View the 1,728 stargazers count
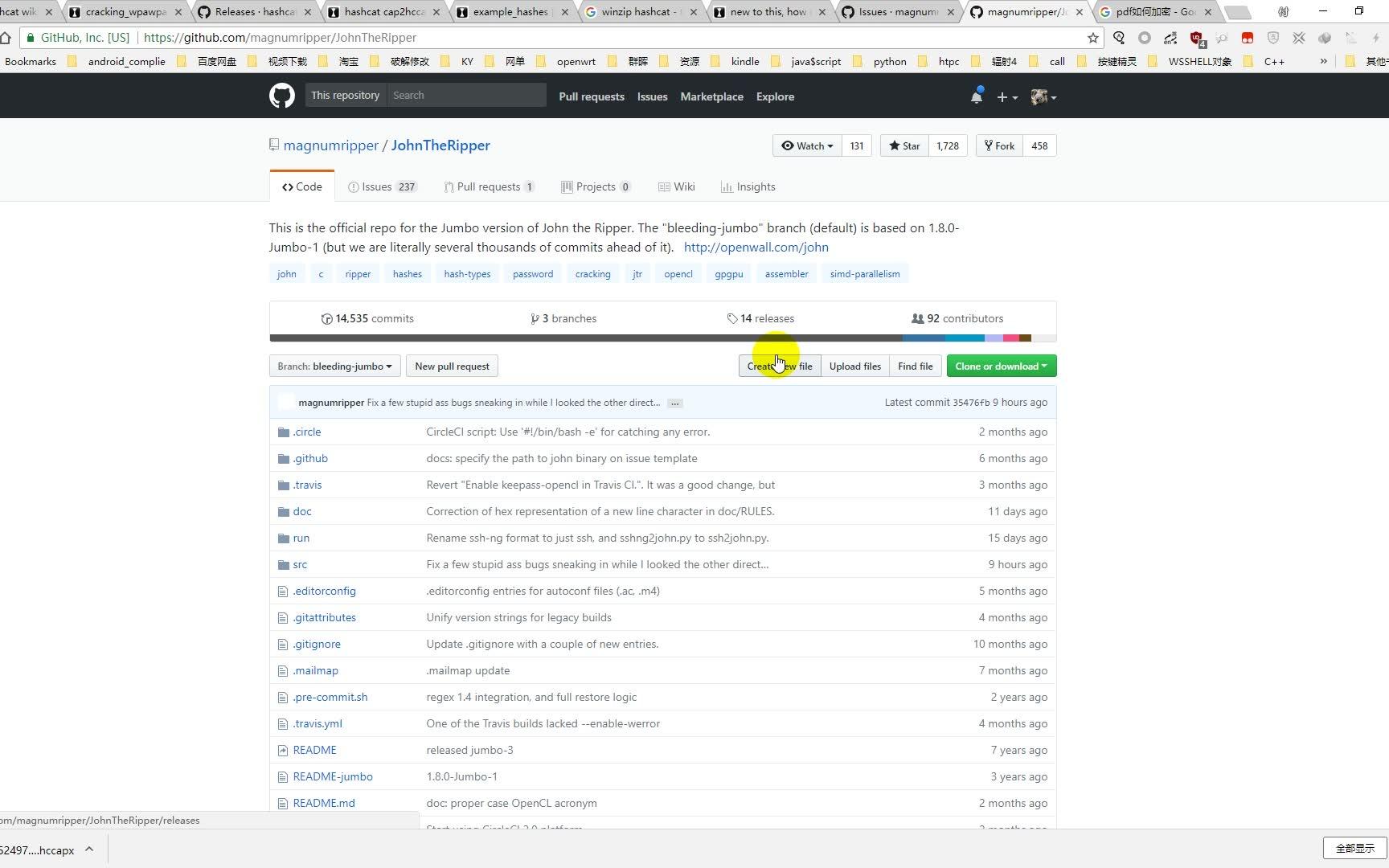The image size is (1389, 868). 948,145
